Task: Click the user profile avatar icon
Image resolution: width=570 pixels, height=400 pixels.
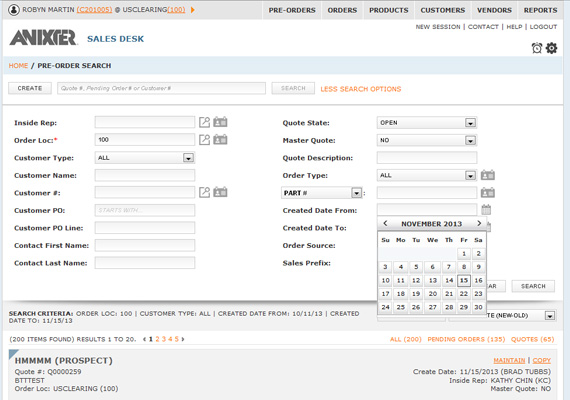Action: click(x=14, y=10)
